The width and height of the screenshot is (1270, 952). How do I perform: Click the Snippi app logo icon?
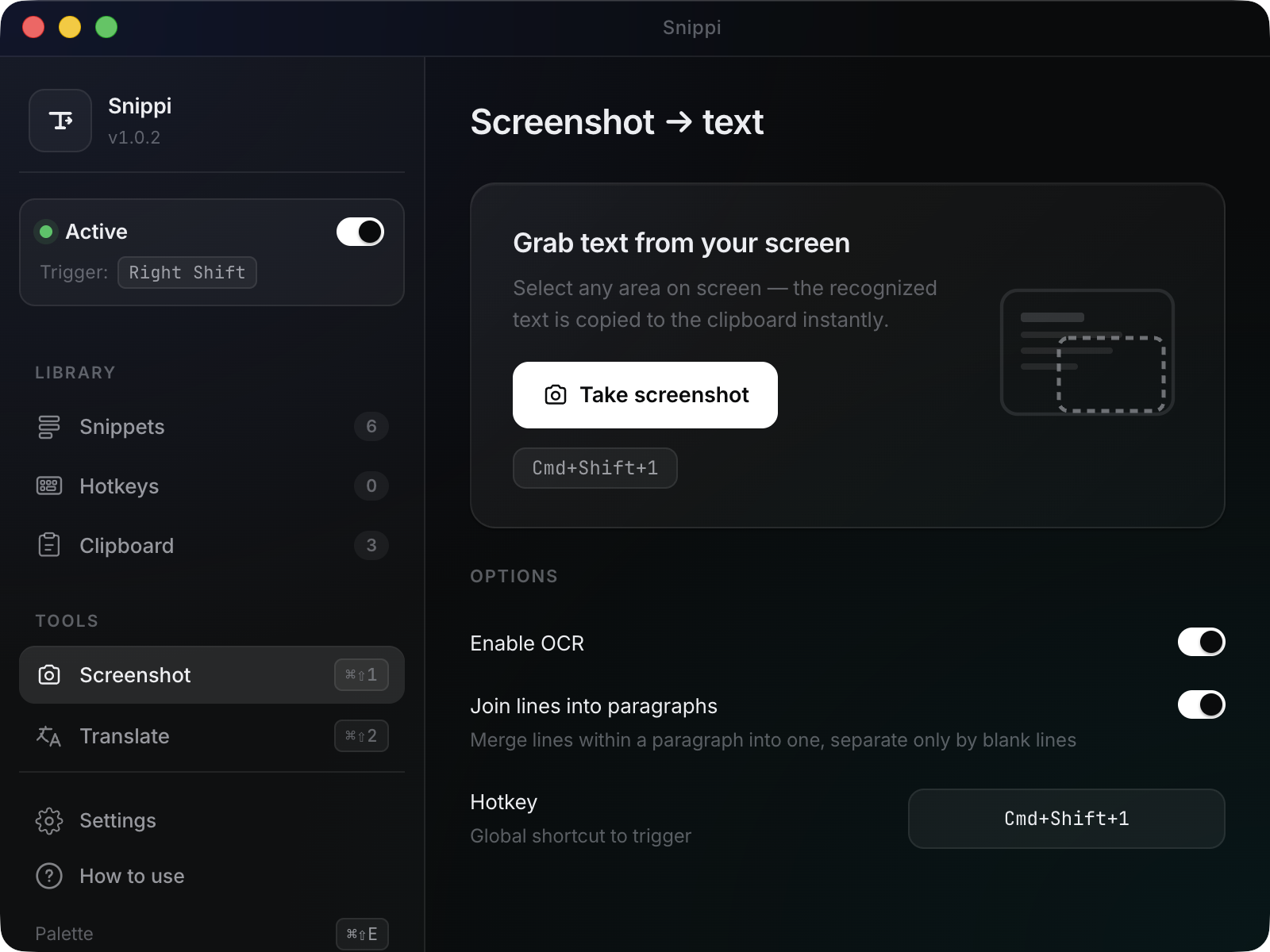point(60,121)
